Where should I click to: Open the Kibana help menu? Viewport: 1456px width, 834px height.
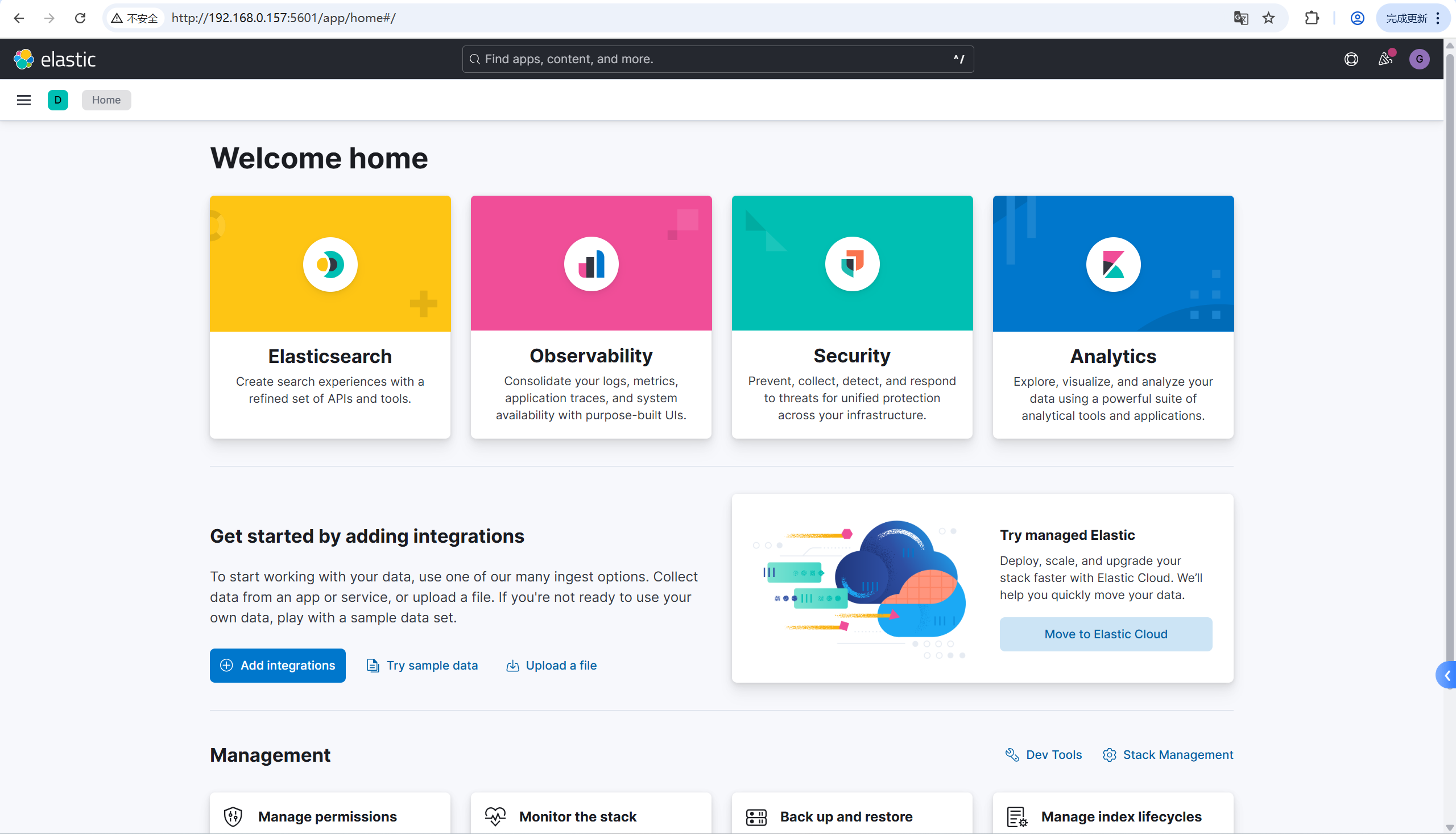[x=1351, y=59]
